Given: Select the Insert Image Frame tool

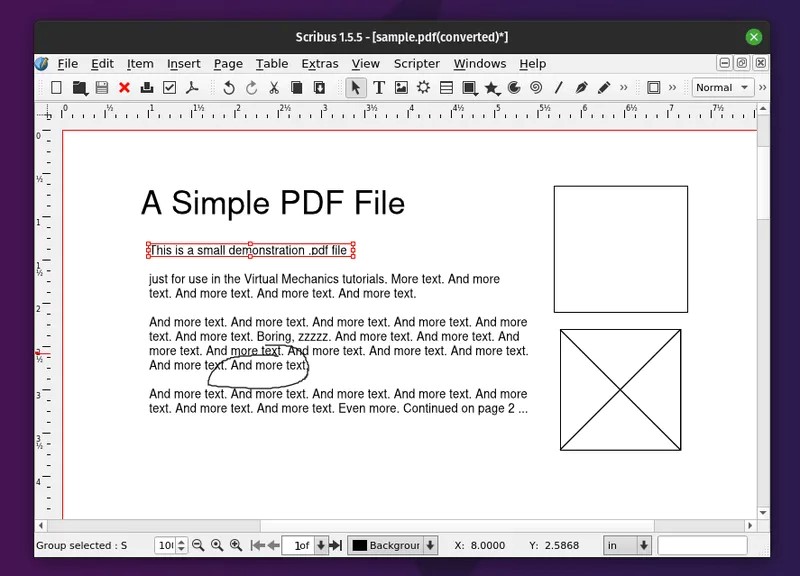Looking at the screenshot, I should coord(403,88).
